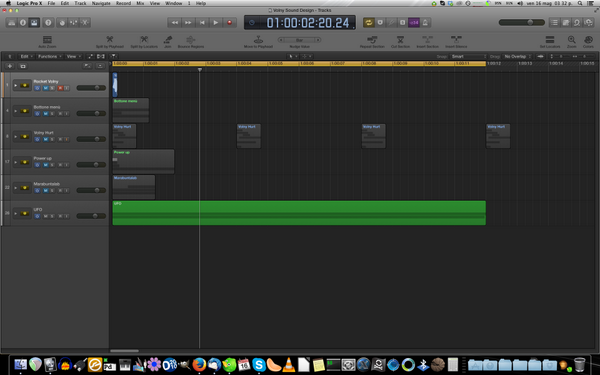Toggle the purple Count-in button
Image resolution: width=600 pixels, height=375 pixels.
click(x=414, y=23)
